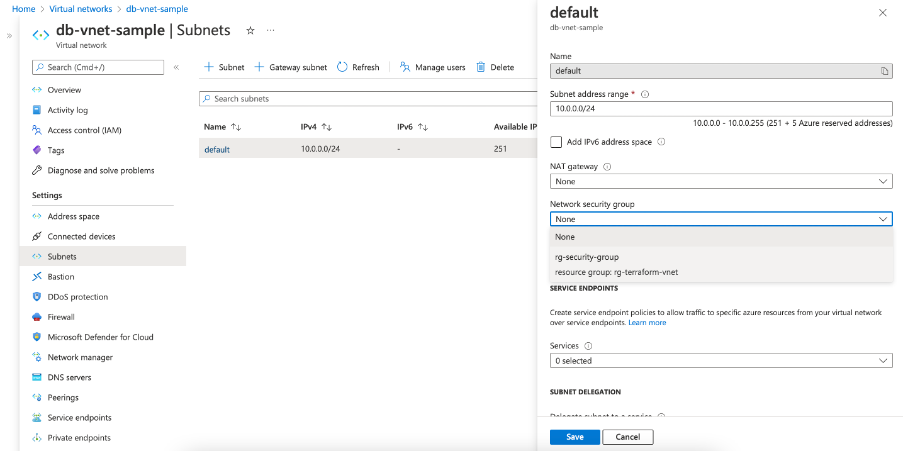The image size is (904, 452).
Task: Click the Overview sidebar icon
Action: (x=37, y=90)
